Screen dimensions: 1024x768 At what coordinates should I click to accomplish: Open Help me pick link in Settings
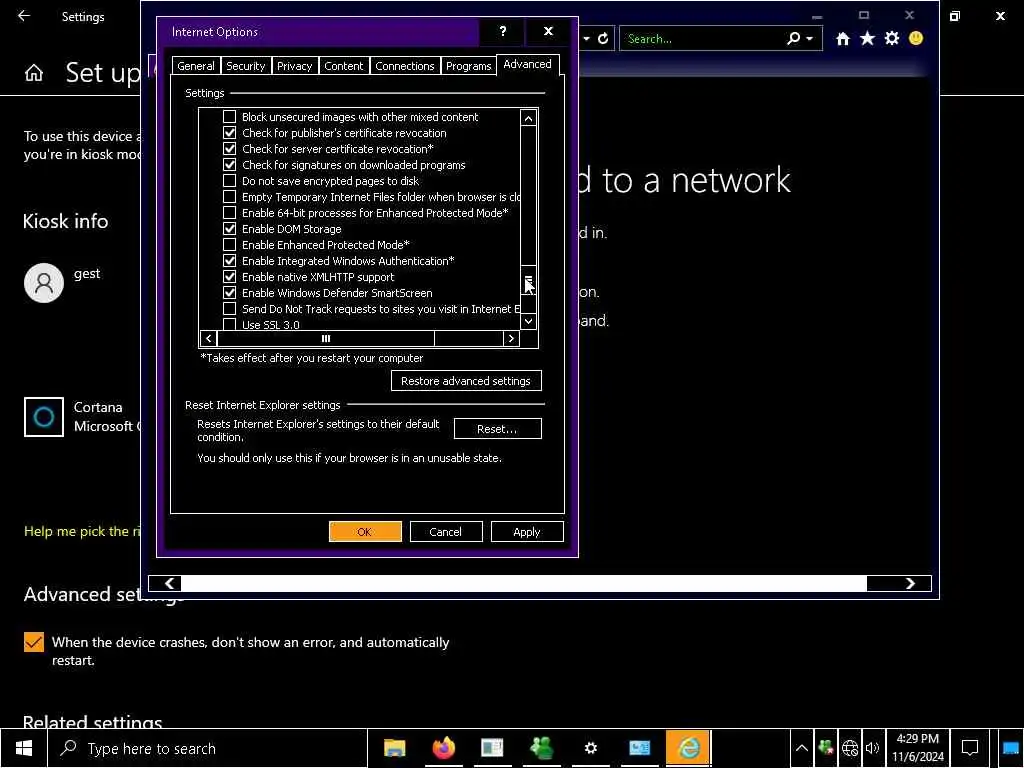tap(82, 531)
